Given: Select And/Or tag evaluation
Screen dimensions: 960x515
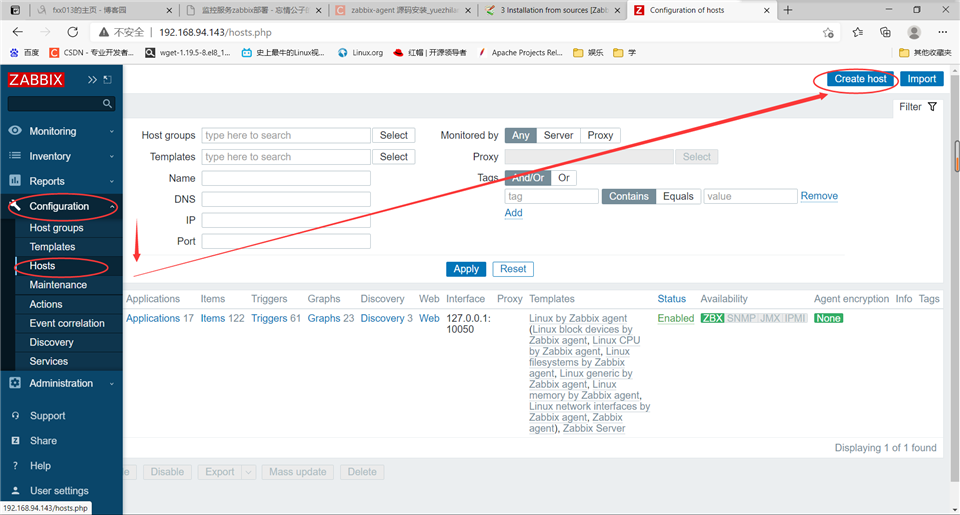Looking at the screenshot, I should 528,178.
